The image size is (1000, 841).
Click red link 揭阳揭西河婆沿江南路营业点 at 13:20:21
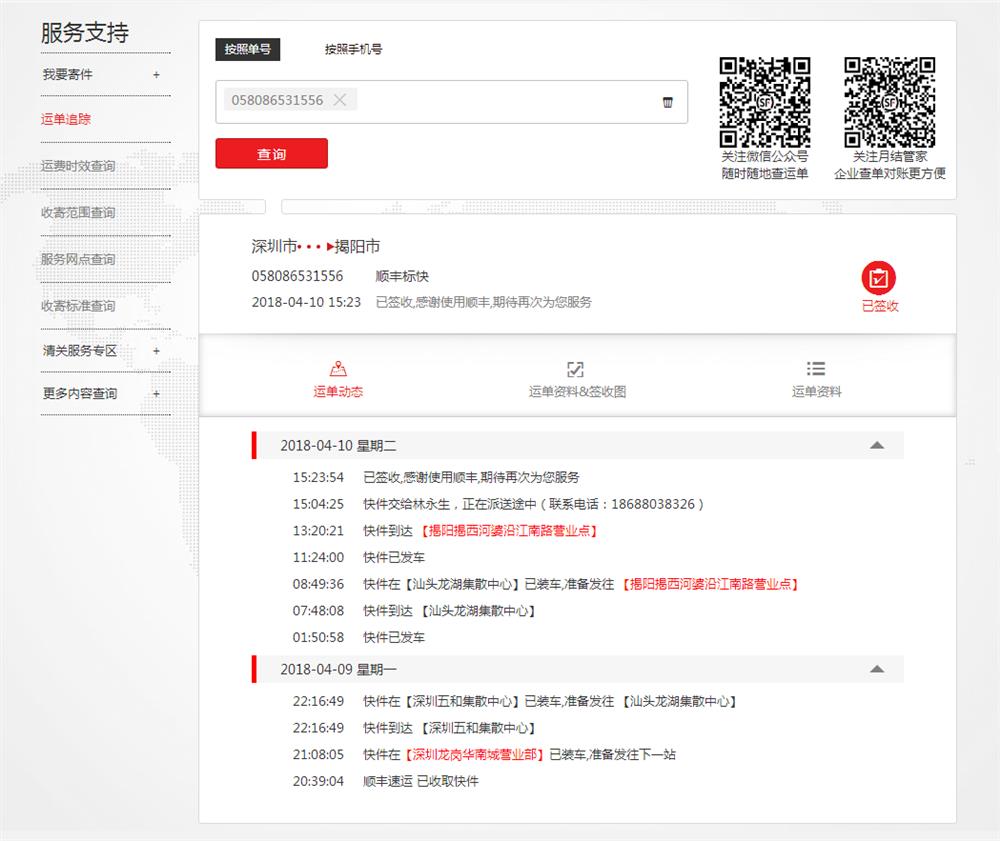tap(509, 530)
